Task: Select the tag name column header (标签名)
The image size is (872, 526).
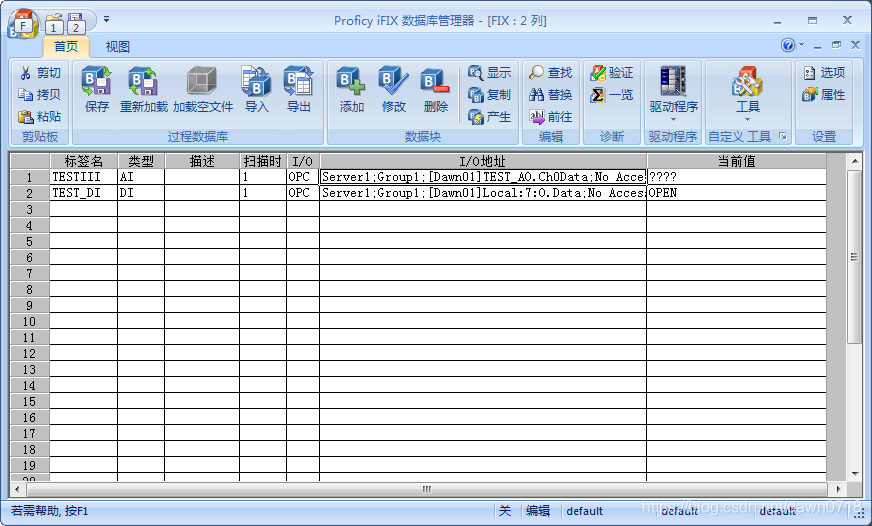Action: pyautogui.click(x=83, y=161)
